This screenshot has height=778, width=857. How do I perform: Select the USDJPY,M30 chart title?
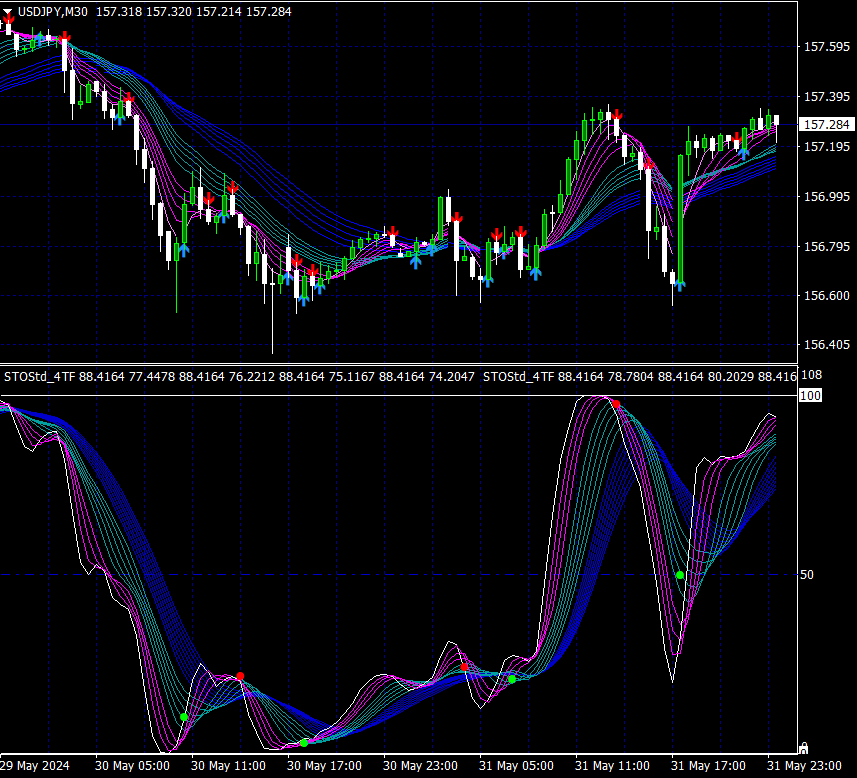point(52,11)
